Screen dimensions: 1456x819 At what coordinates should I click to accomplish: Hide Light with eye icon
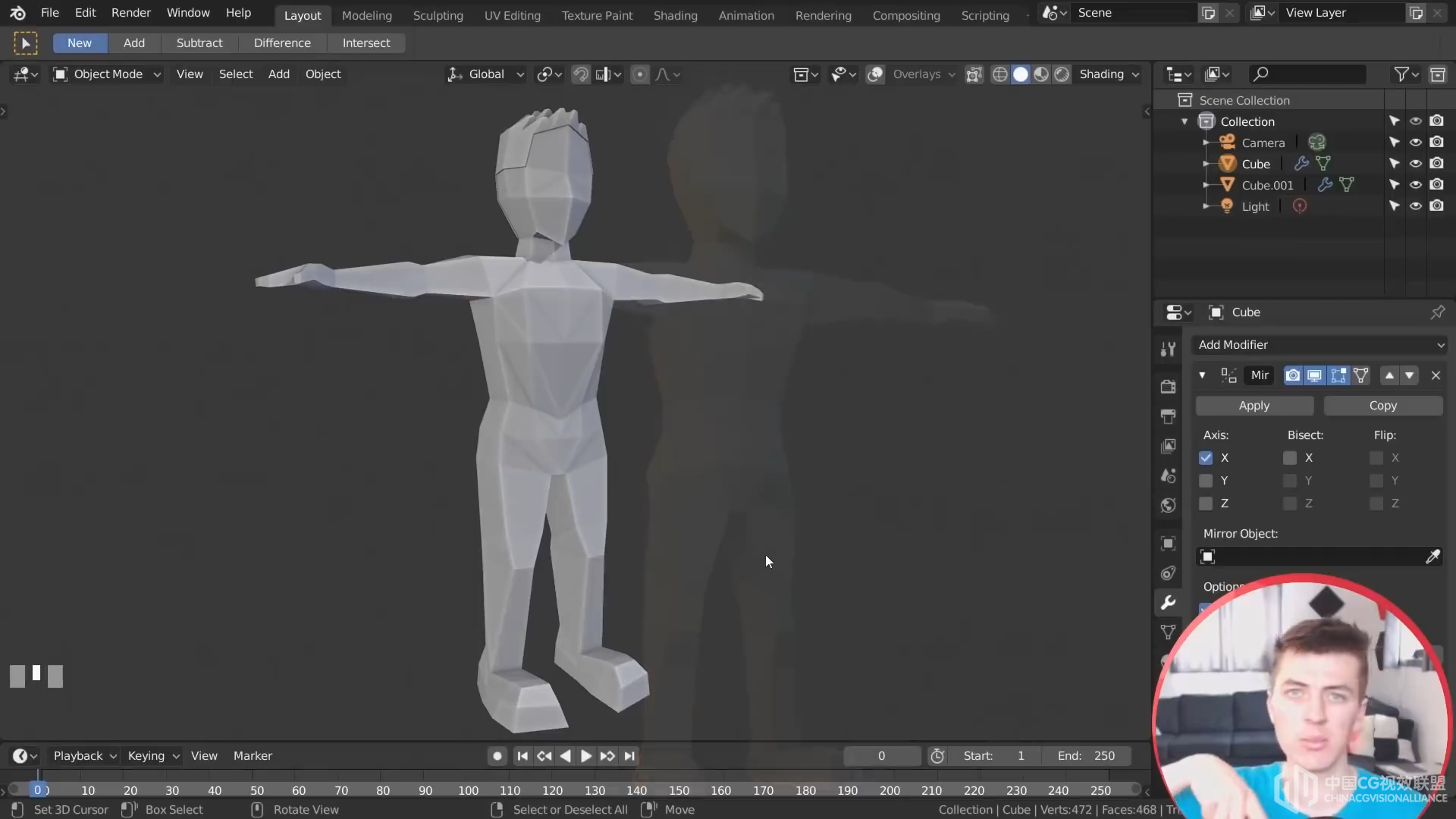pos(1415,206)
